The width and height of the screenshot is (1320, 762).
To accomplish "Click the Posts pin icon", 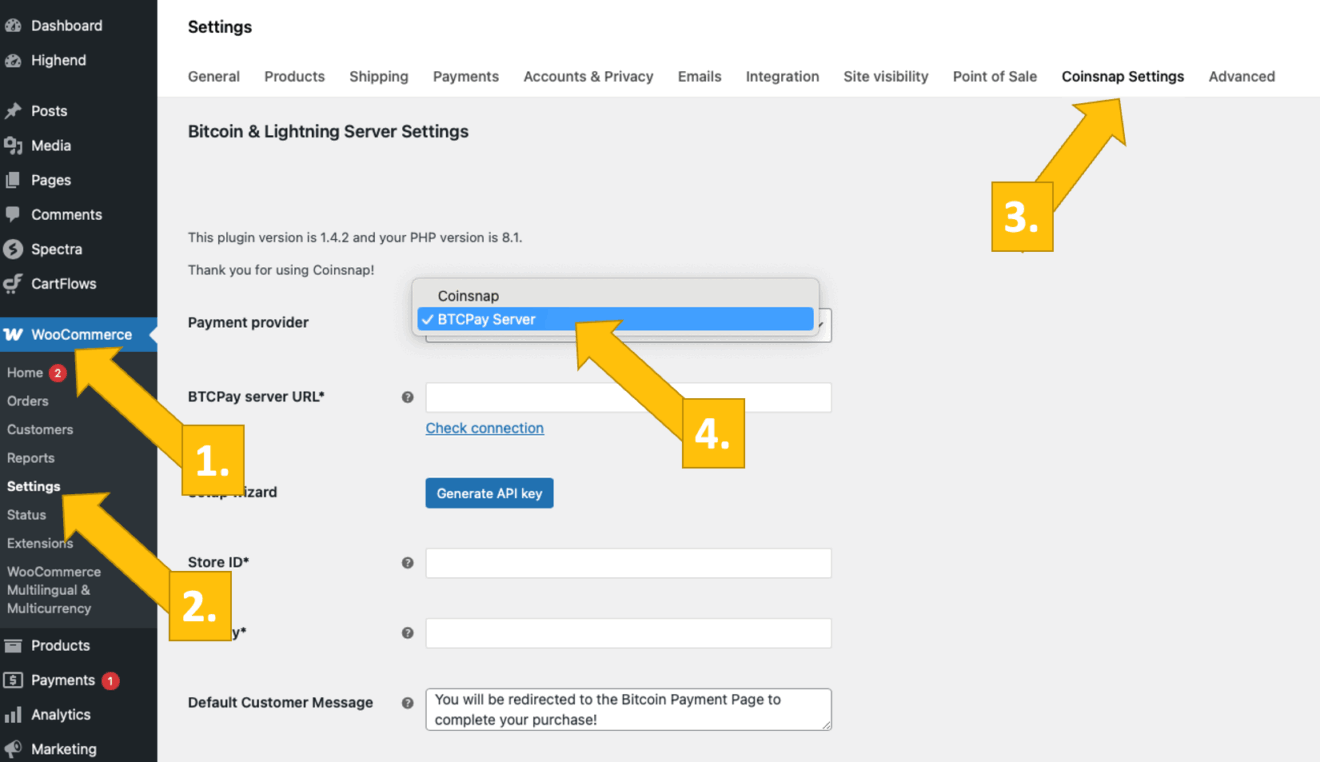I will [x=13, y=111].
